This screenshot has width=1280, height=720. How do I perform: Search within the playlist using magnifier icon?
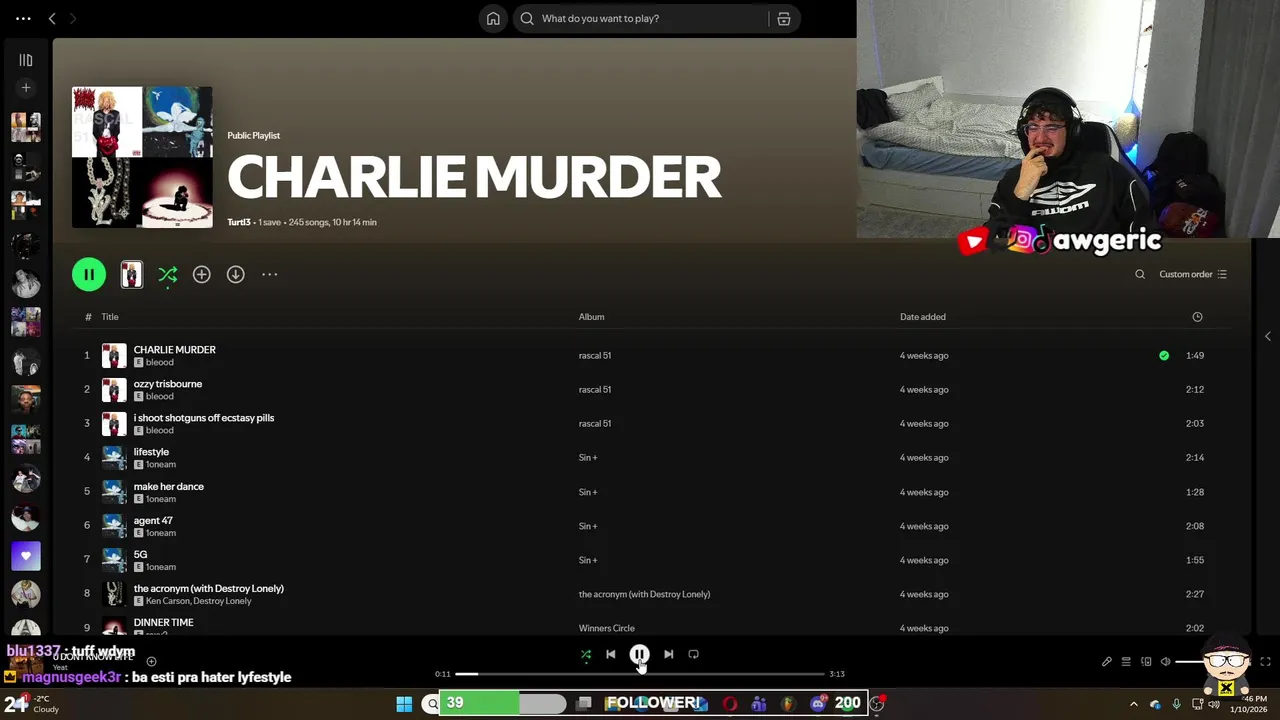[x=1140, y=274]
